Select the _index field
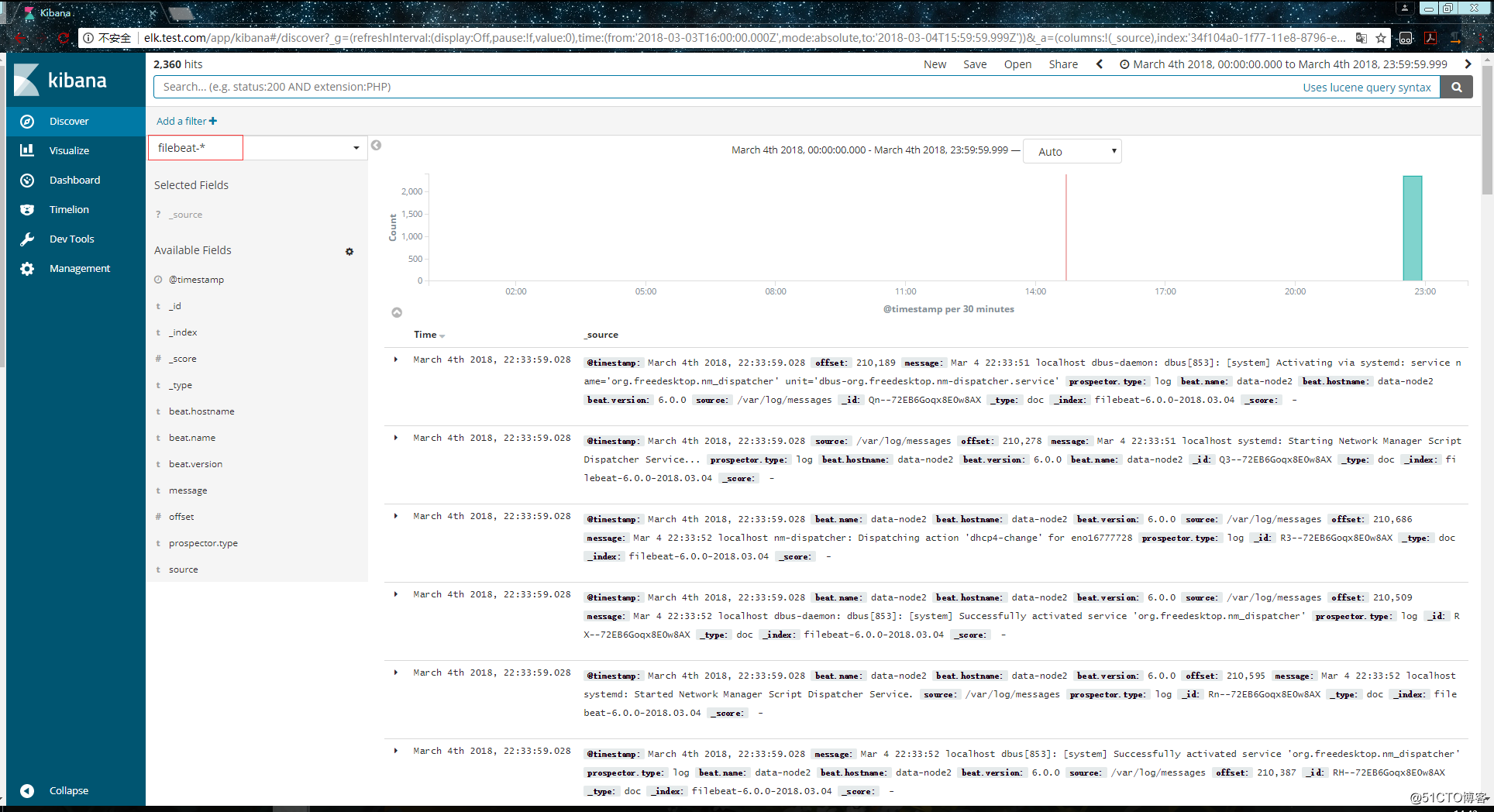1494x812 pixels. click(x=183, y=332)
